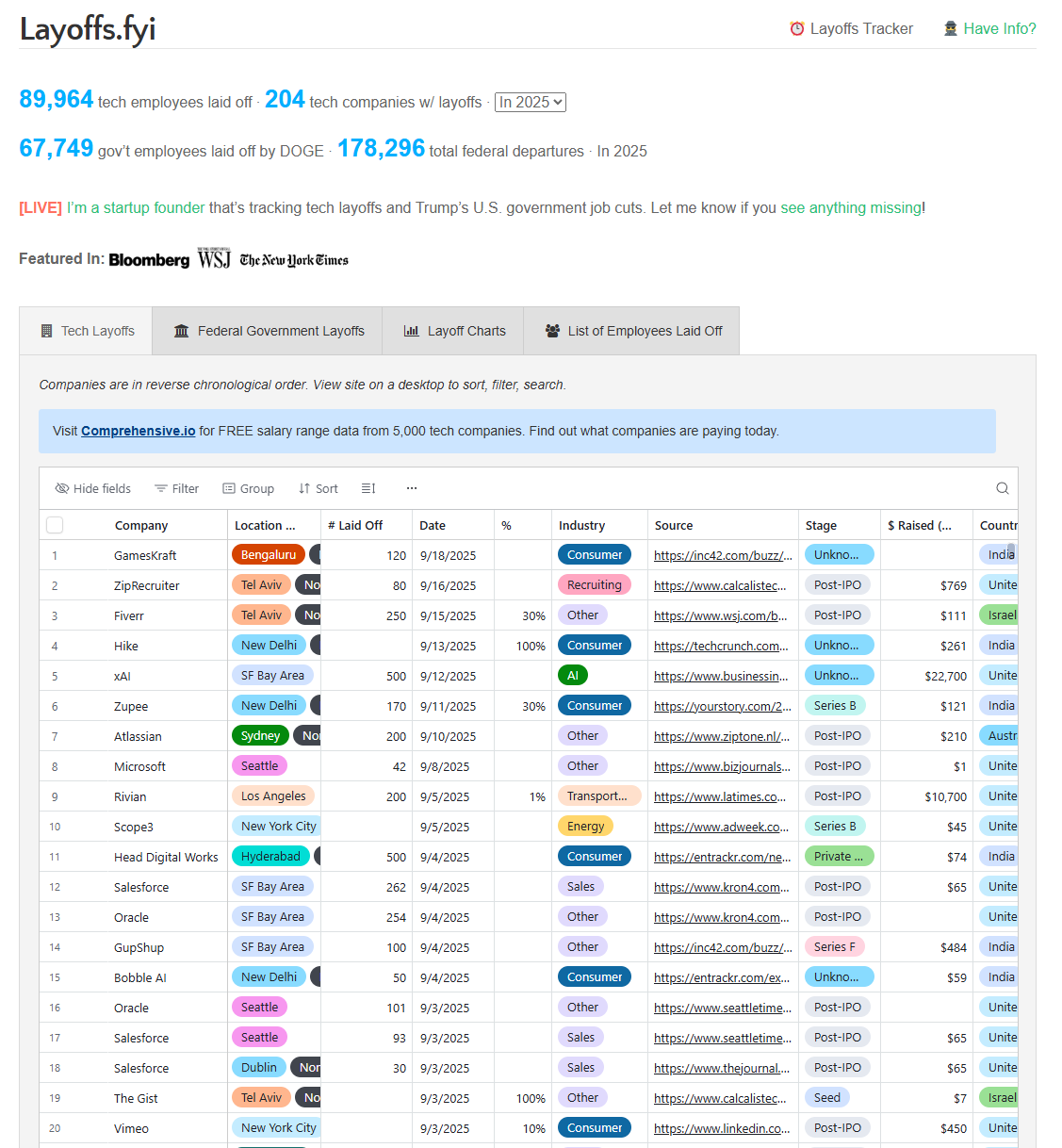Screen dimensions: 1062x1148
Task: Click the Sydney location tag for Atlassian
Action: tap(260, 736)
